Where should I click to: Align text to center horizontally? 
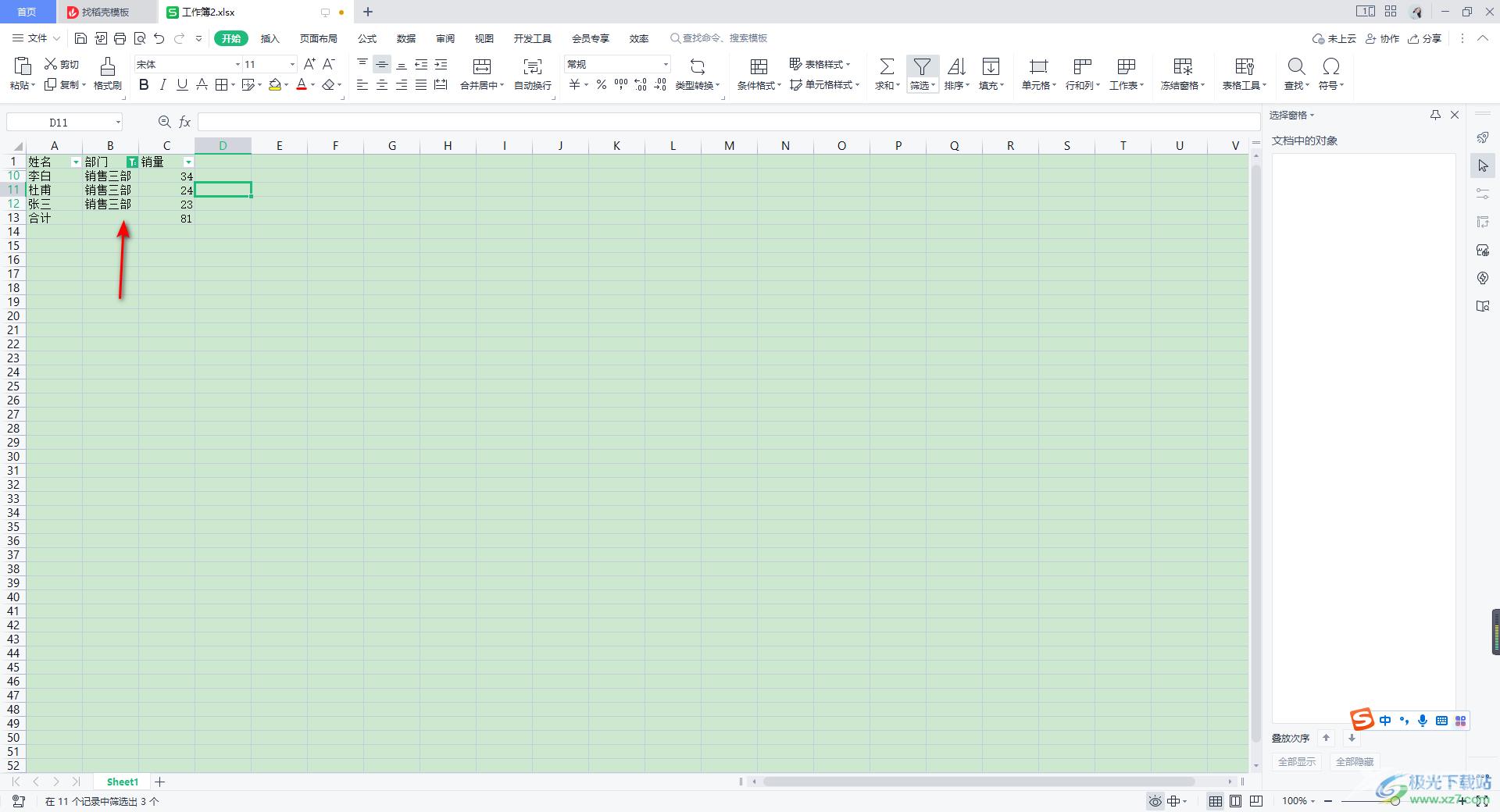coord(382,85)
